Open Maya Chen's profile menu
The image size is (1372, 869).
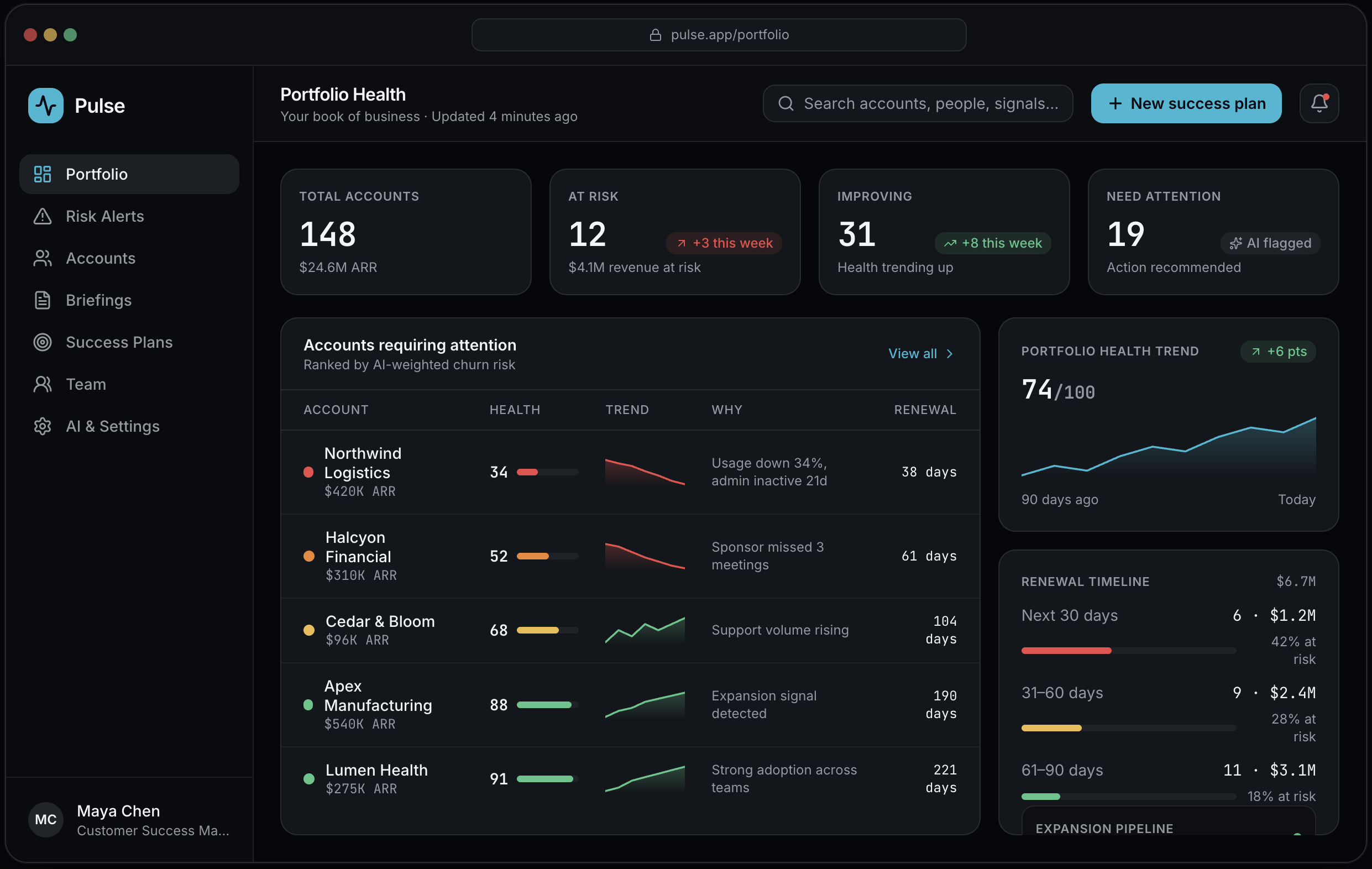pyautogui.click(x=129, y=819)
